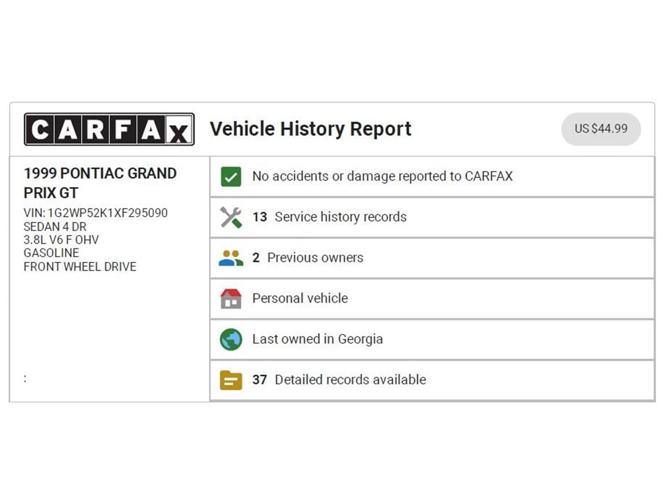The width and height of the screenshot is (666, 500).
Task: Click the 3.8L V6 F OHV engine line
Action: pos(61,240)
